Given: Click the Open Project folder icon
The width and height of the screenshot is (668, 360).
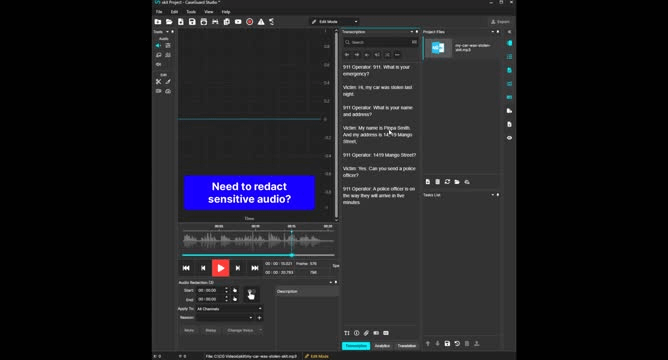Looking at the screenshot, I should click(x=169, y=22).
